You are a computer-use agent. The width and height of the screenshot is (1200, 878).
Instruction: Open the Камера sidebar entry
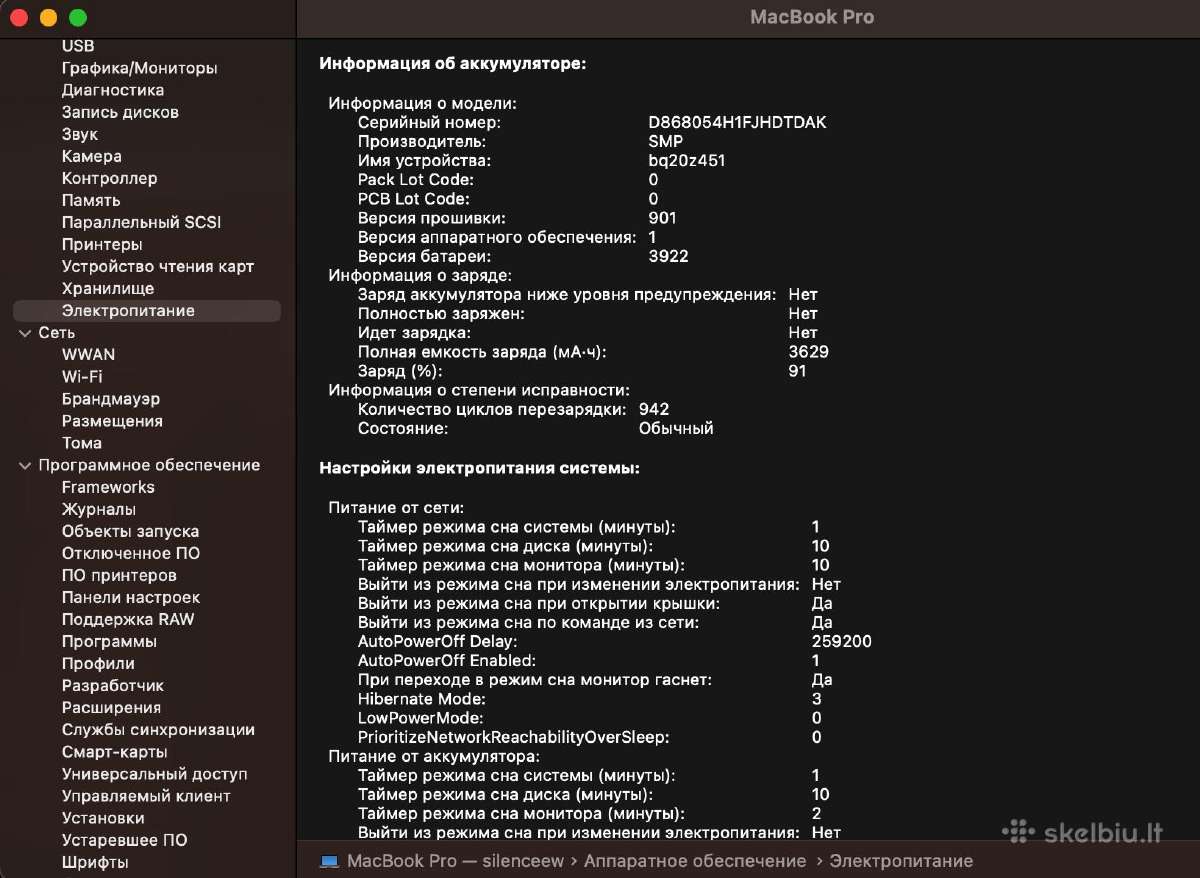(x=92, y=156)
